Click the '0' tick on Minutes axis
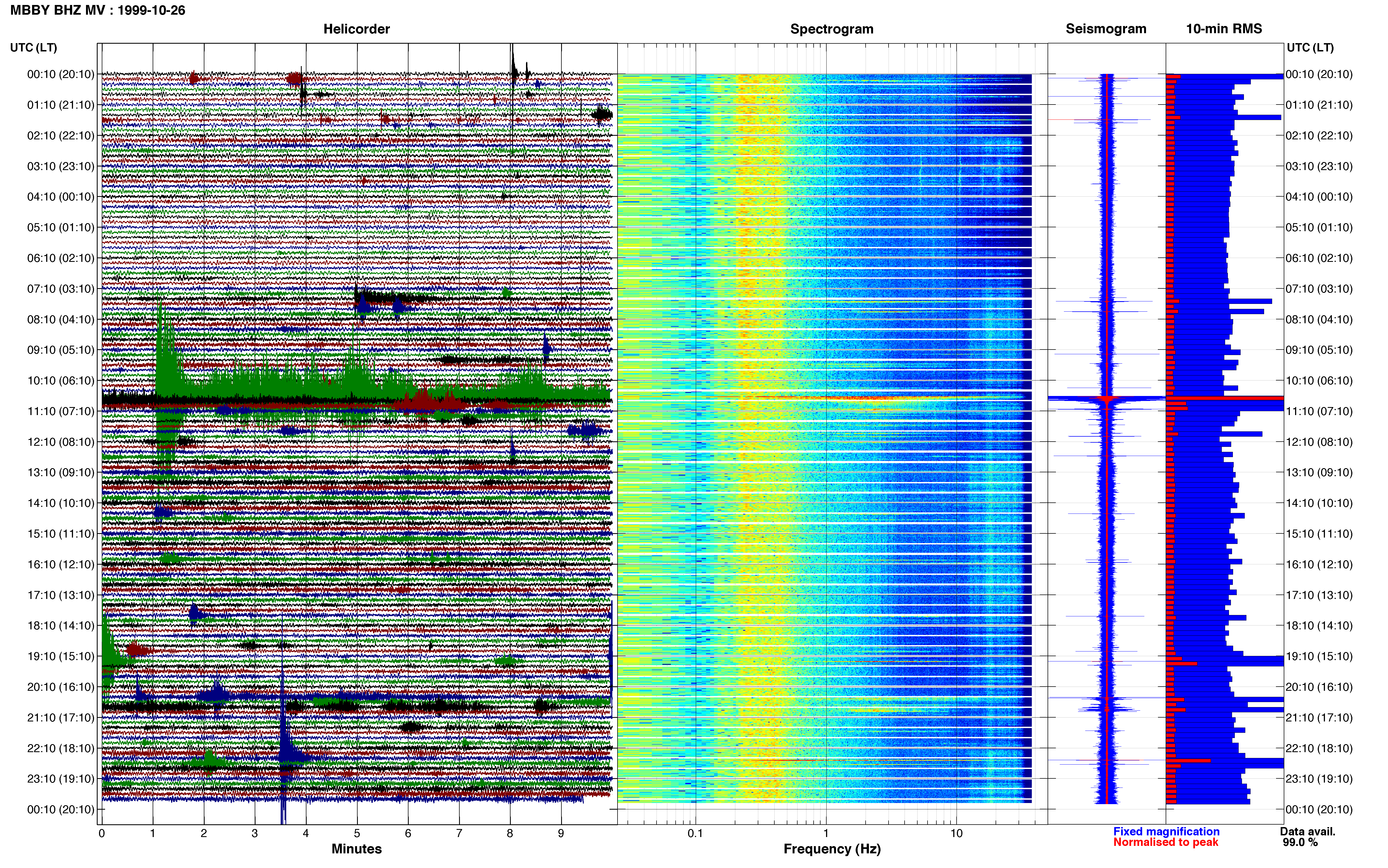Image resolution: width=1388 pixels, height=868 pixels. pos(101,833)
